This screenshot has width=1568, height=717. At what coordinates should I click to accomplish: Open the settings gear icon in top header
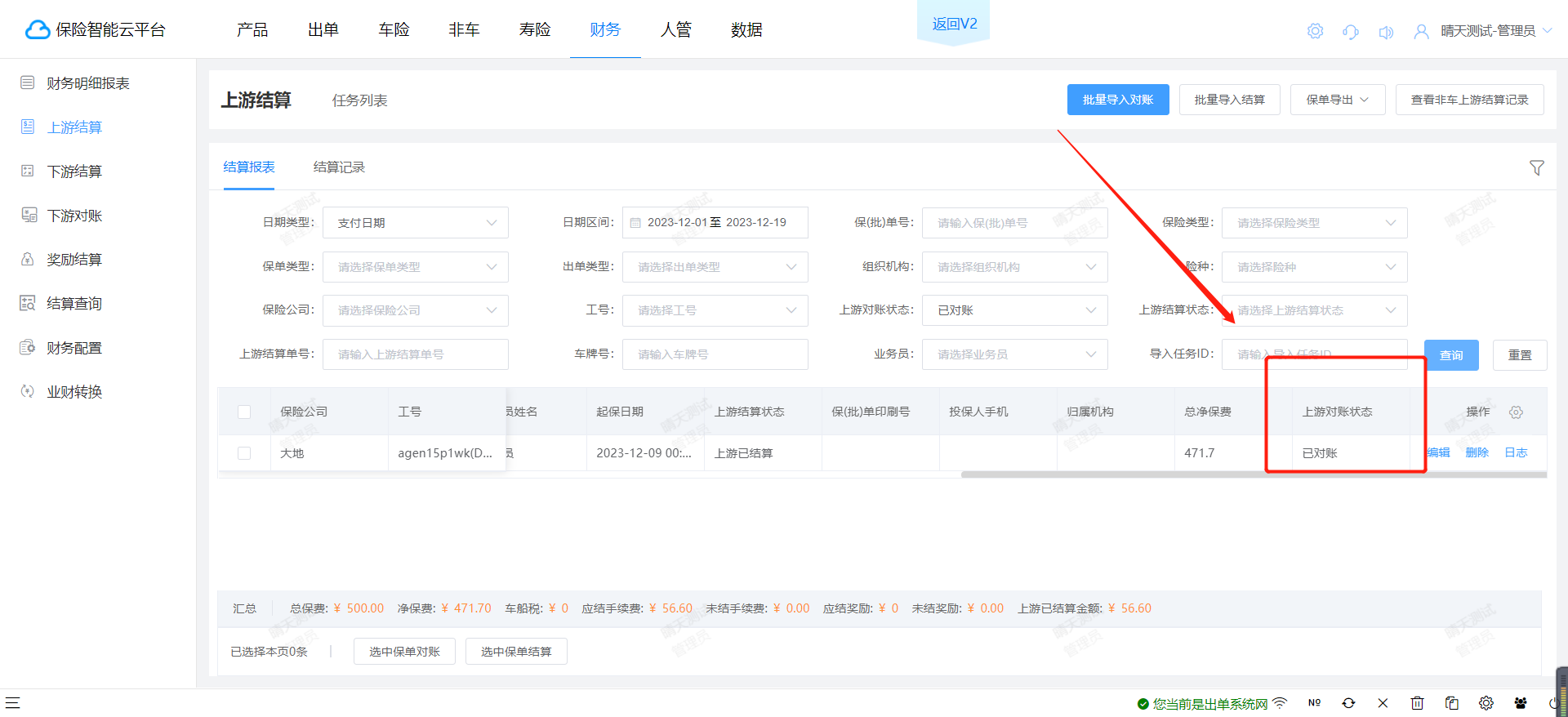1315,31
